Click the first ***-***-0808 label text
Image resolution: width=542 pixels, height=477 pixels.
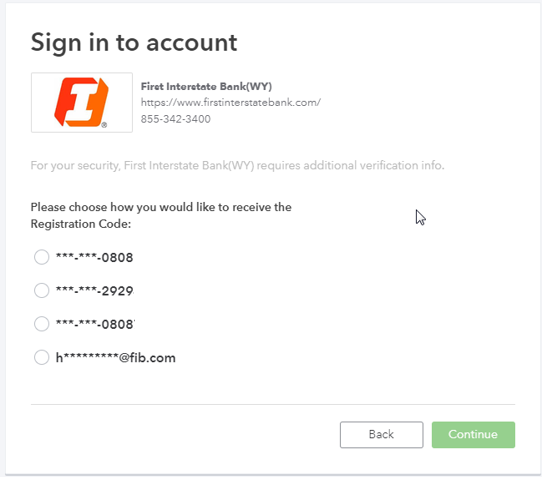(x=94, y=258)
